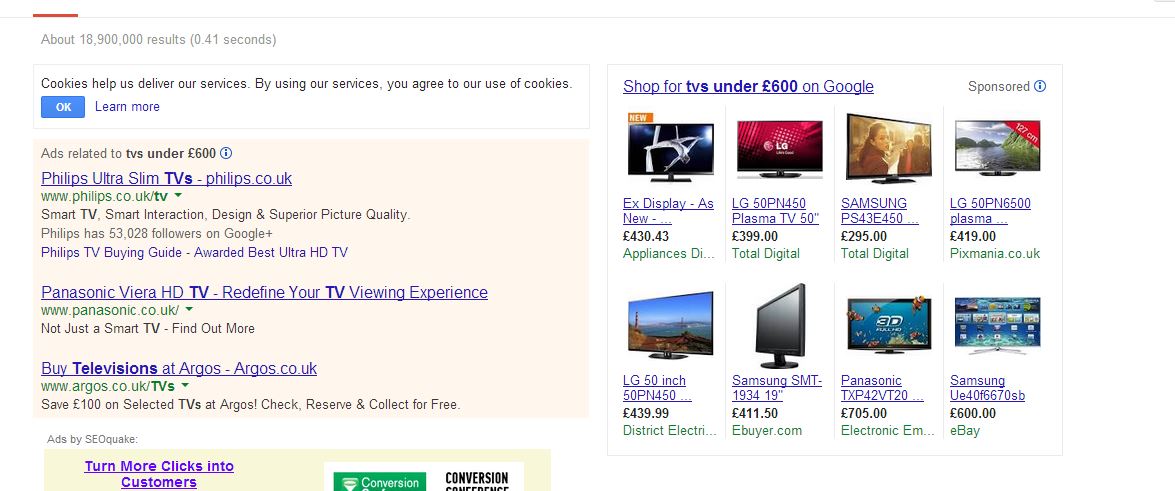The width and height of the screenshot is (1175, 491).
Task: Click the OK cookies button
Action: point(63,107)
